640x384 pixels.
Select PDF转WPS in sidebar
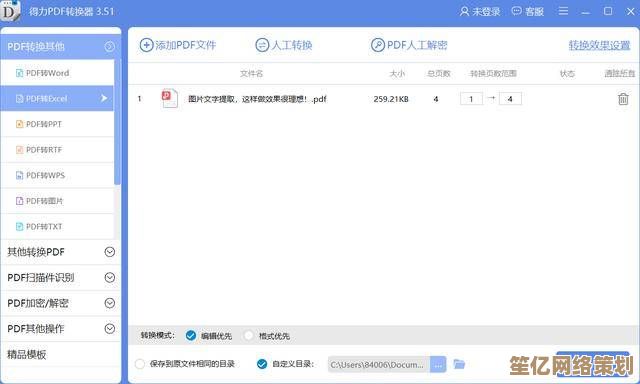[x=57, y=175]
